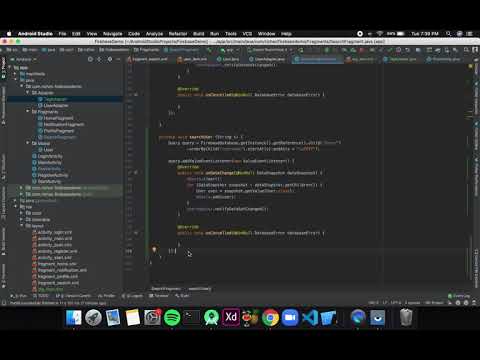Open the Android view dropdown in Project panel
Image resolution: width=480 pixels, height=360 pixels.
click(24, 59)
